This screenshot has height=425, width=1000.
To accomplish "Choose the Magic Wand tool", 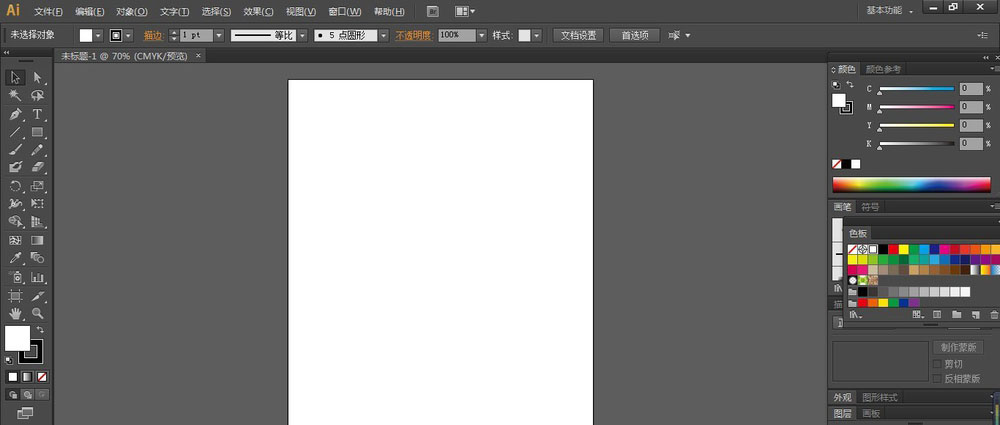I will (x=16, y=96).
